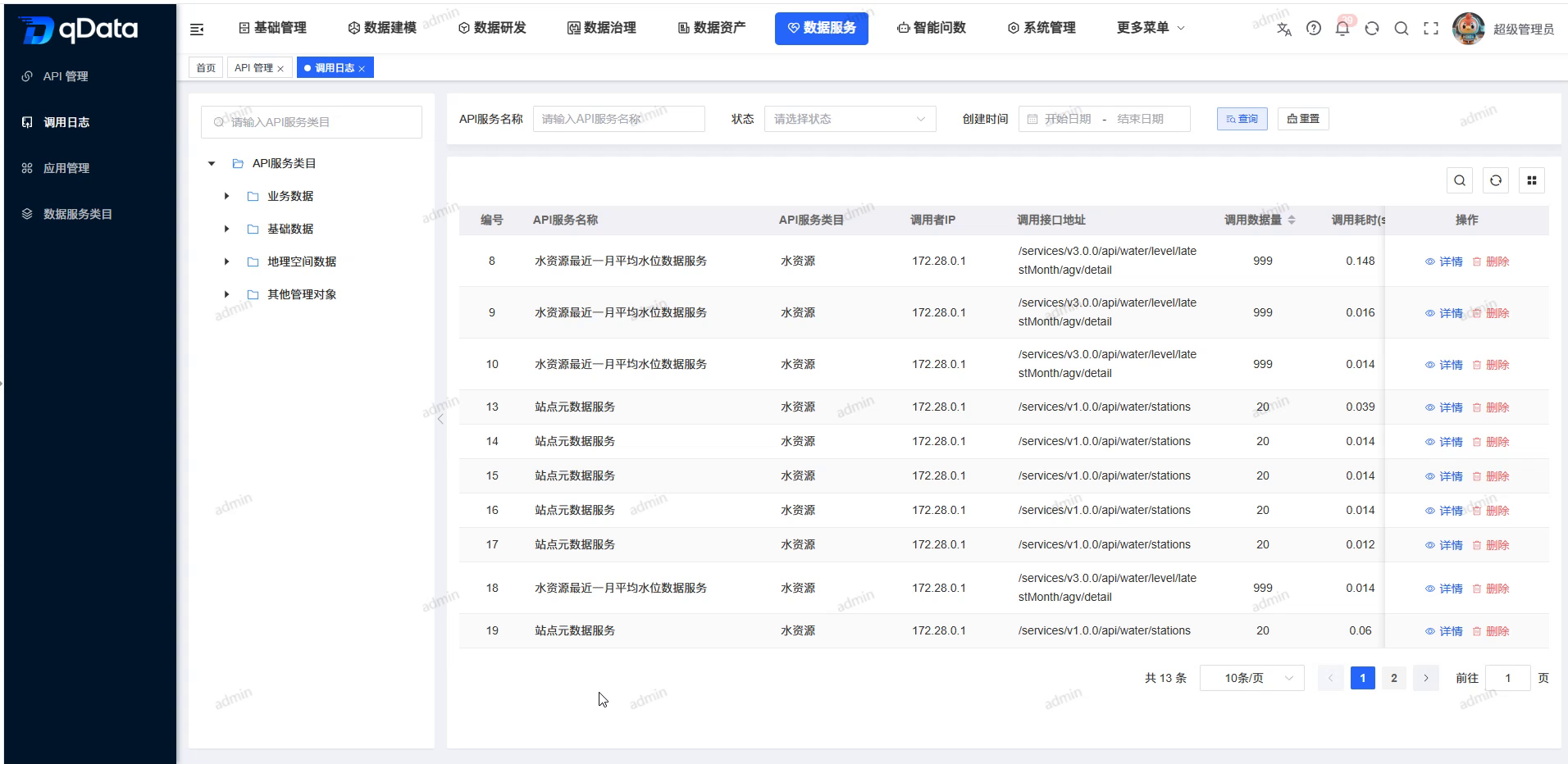Click the 重置 reset button
This screenshot has width=1568, height=764.
point(1303,119)
